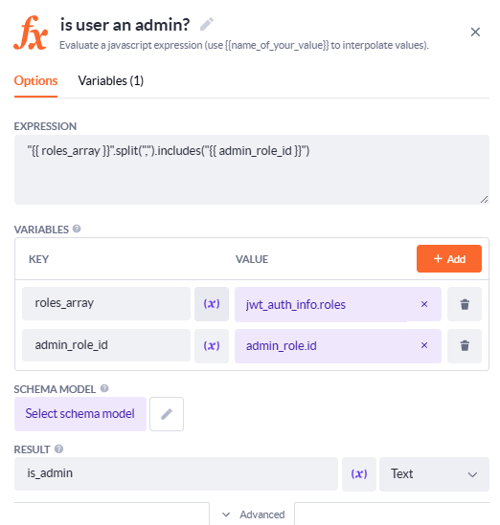Delete the roles_array variable row
This screenshot has width=500, height=525.
click(465, 304)
